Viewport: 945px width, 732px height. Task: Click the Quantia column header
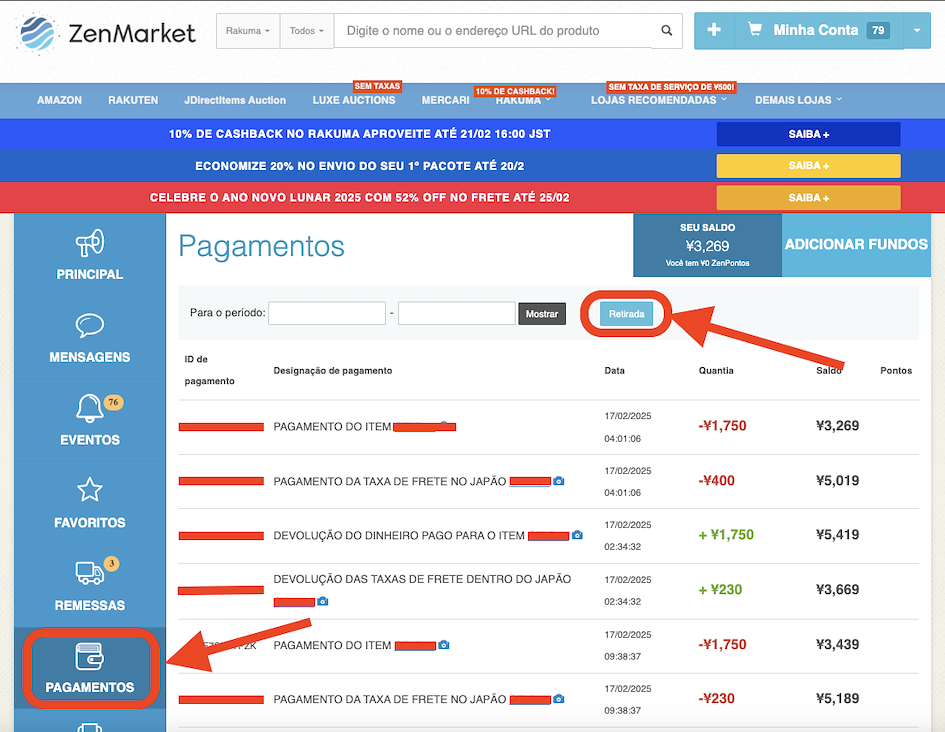(x=716, y=371)
